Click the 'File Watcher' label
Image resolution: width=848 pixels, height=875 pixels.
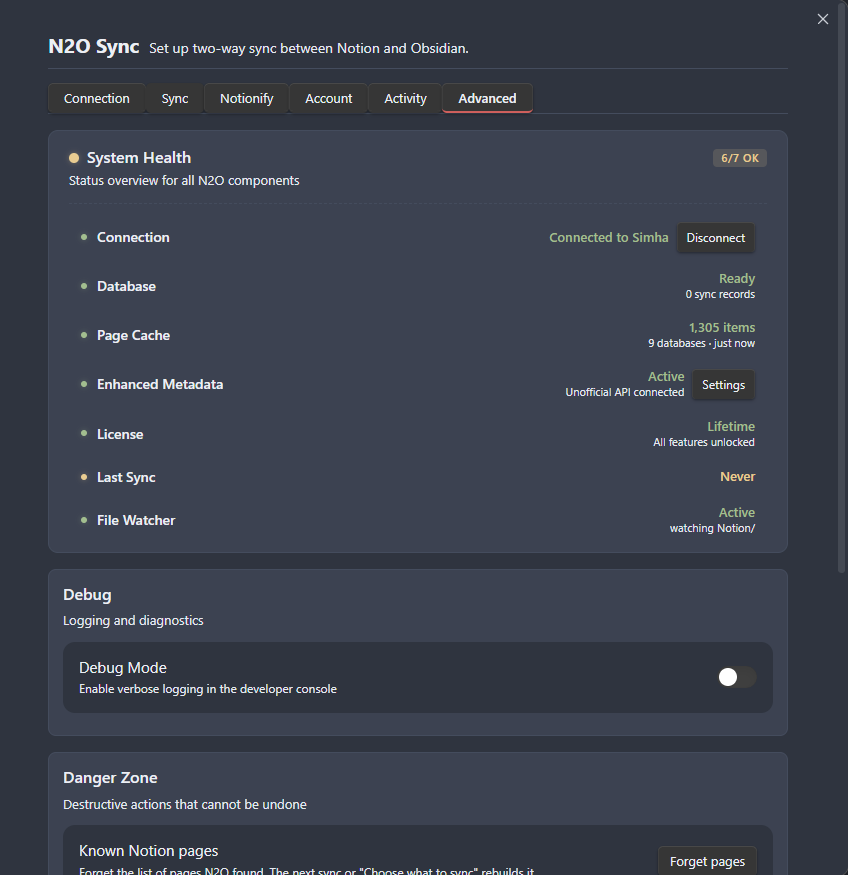click(x=136, y=521)
